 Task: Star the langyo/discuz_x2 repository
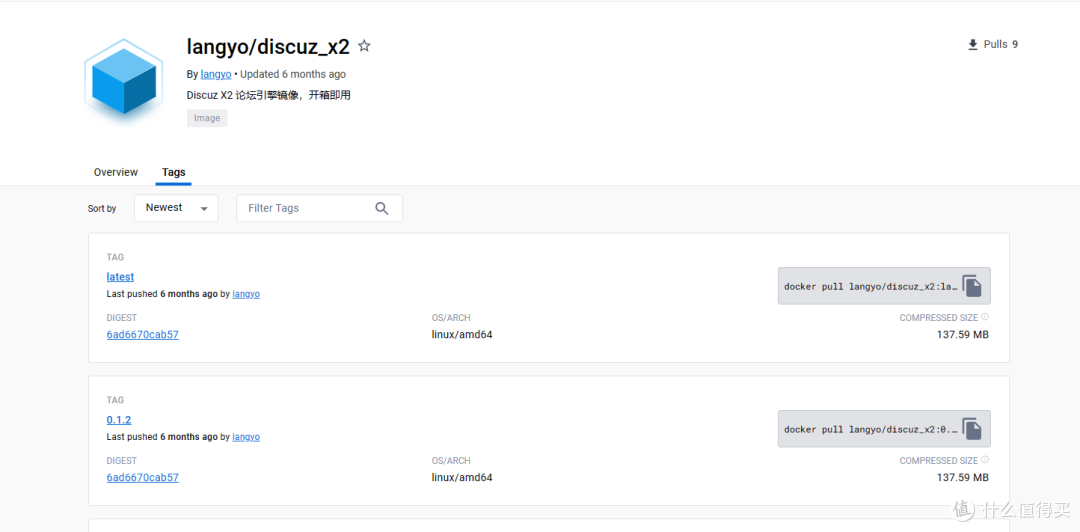coord(364,46)
